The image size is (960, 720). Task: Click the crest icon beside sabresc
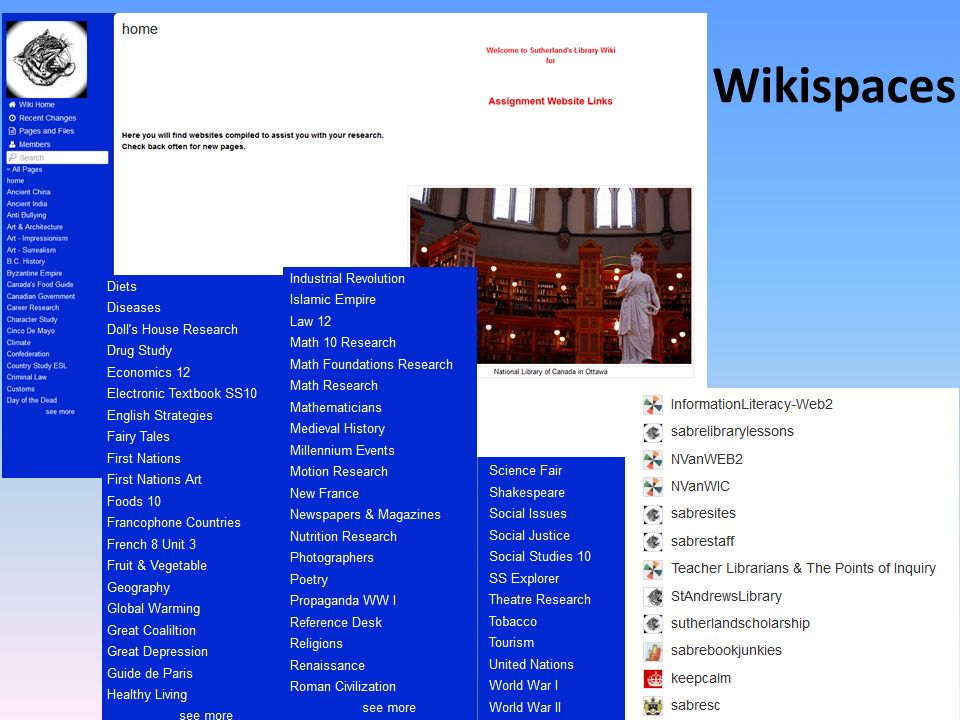[x=653, y=706]
